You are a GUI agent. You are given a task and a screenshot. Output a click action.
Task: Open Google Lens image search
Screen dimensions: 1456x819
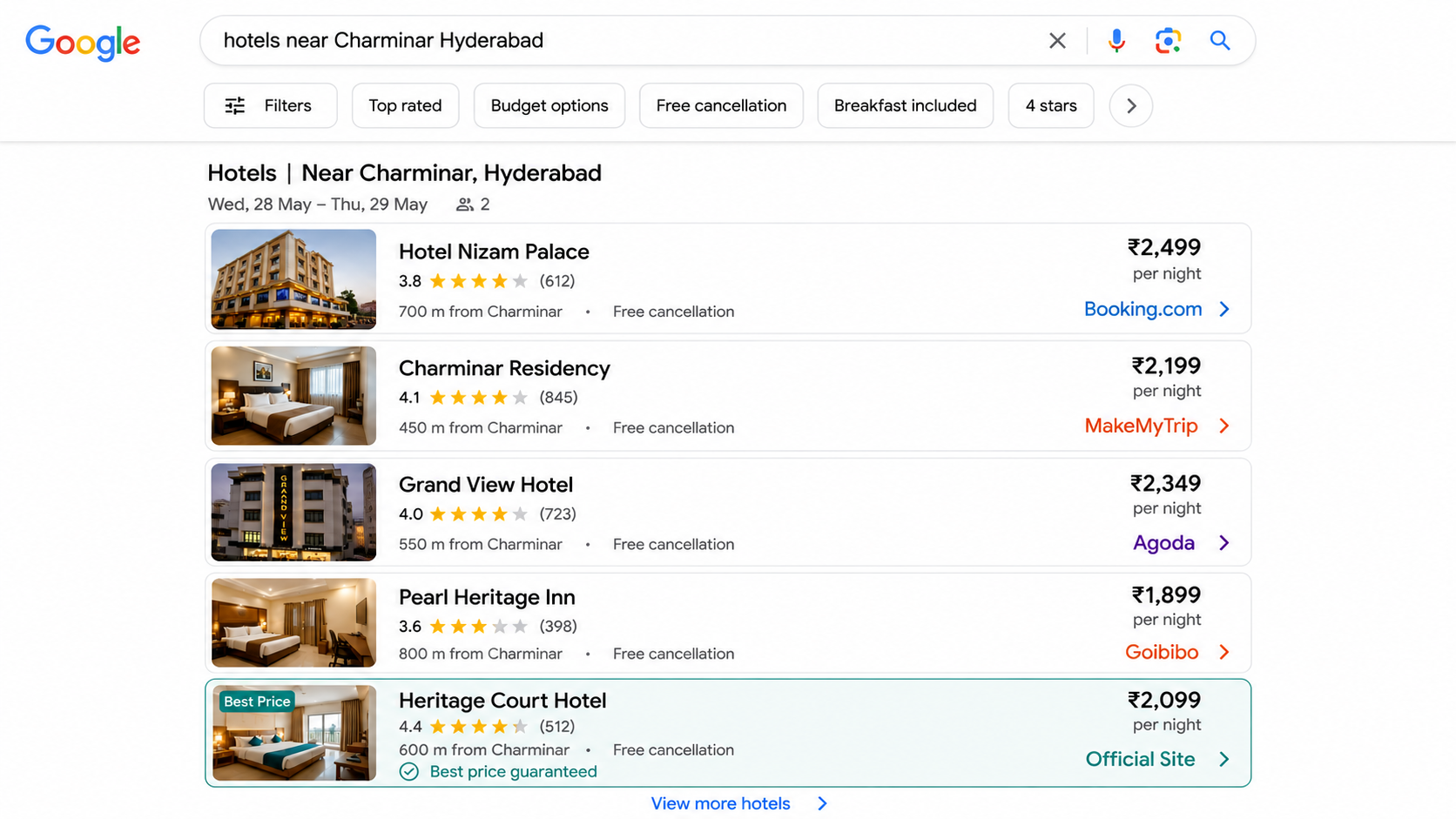[x=1168, y=40]
